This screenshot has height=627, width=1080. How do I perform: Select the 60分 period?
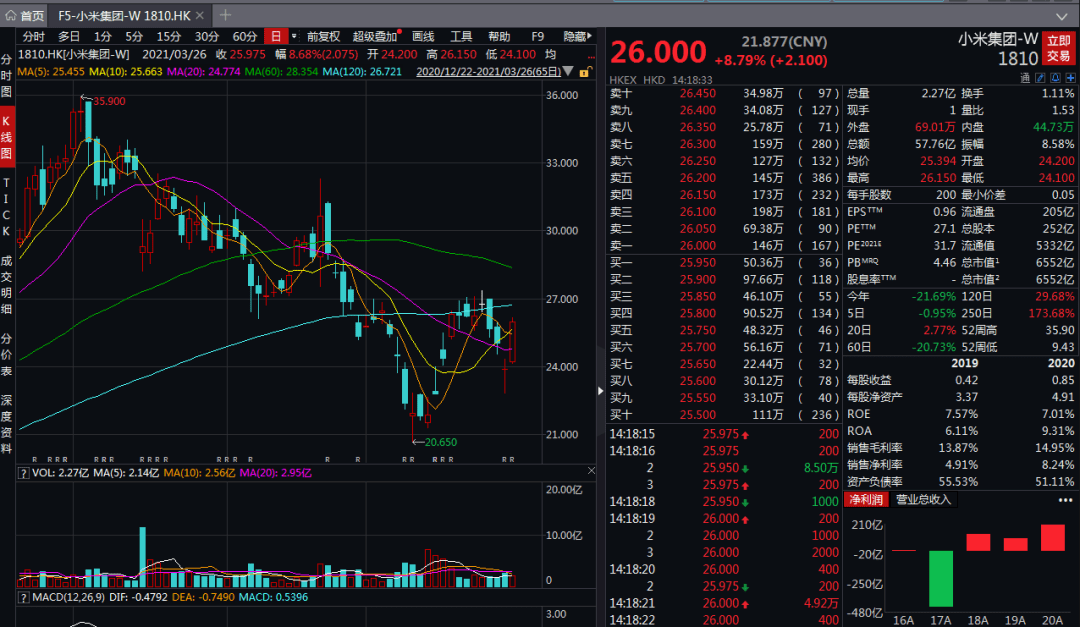pyautogui.click(x=245, y=37)
